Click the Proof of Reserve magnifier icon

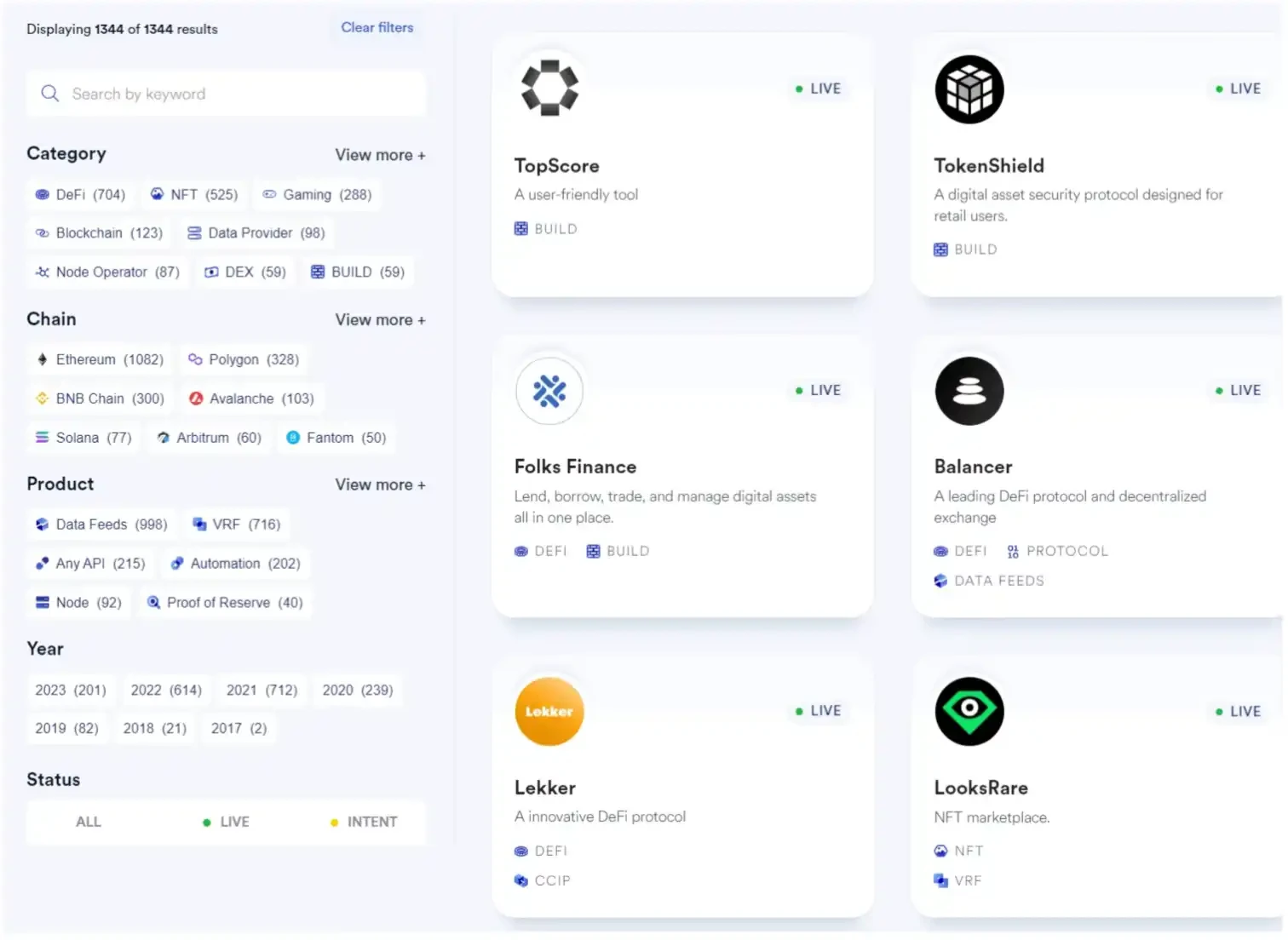click(x=154, y=603)
